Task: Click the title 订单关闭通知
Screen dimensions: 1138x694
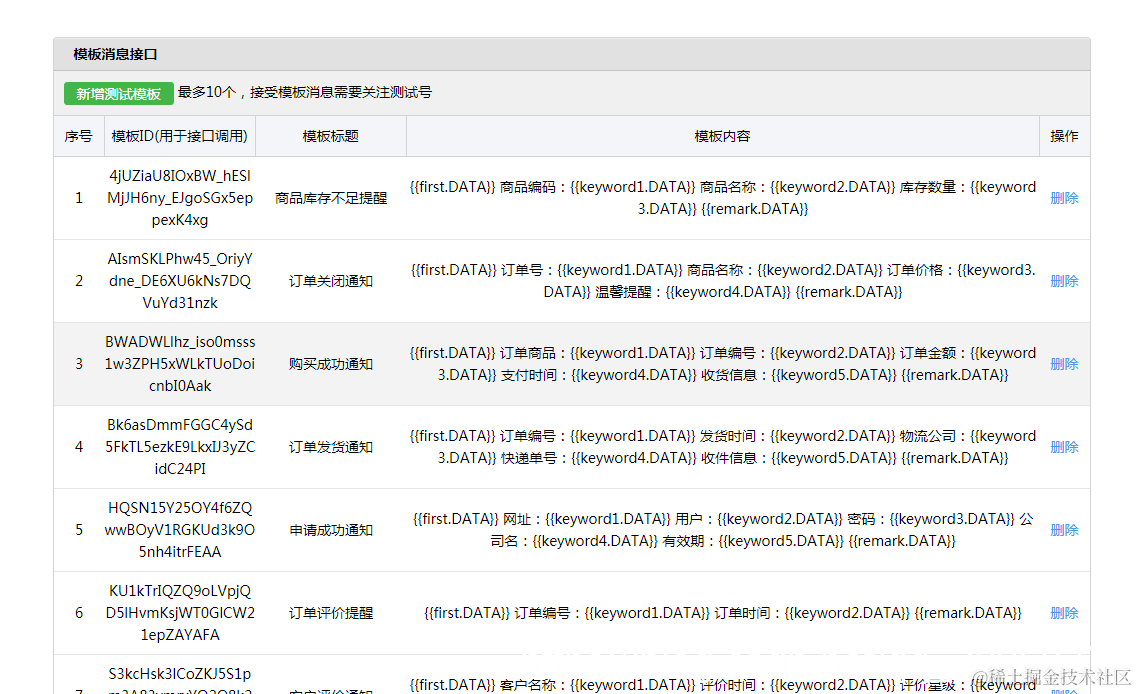Action: tap(330, 281)
